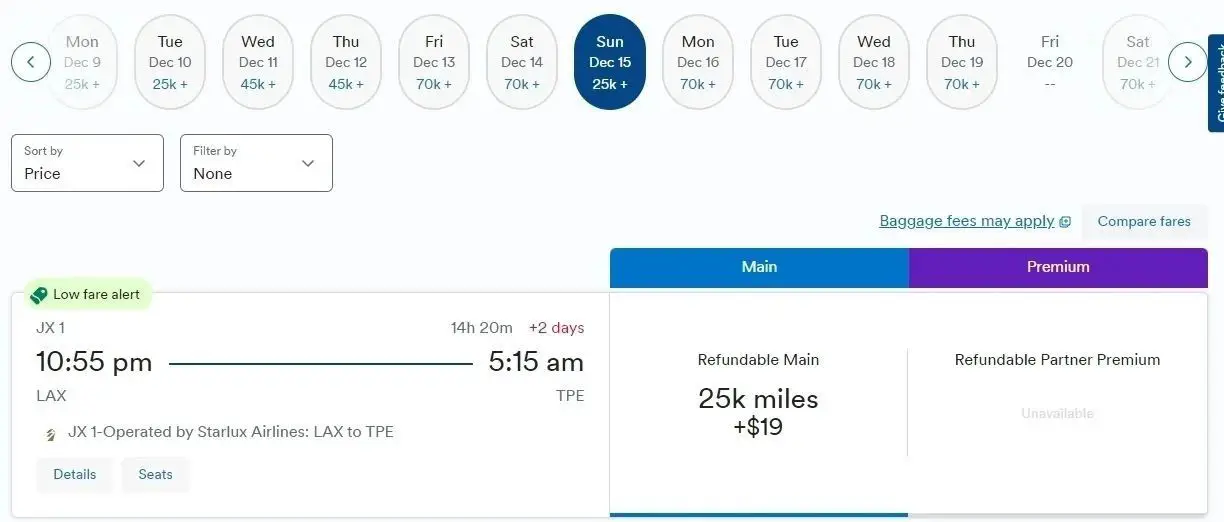Click the previous dates arrow

(31, 62)
